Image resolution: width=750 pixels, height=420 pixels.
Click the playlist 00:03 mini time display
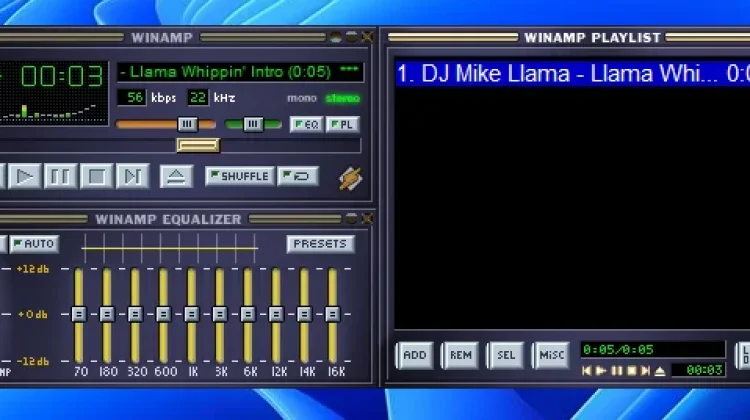pyautogui.click(x=700, y=370)
